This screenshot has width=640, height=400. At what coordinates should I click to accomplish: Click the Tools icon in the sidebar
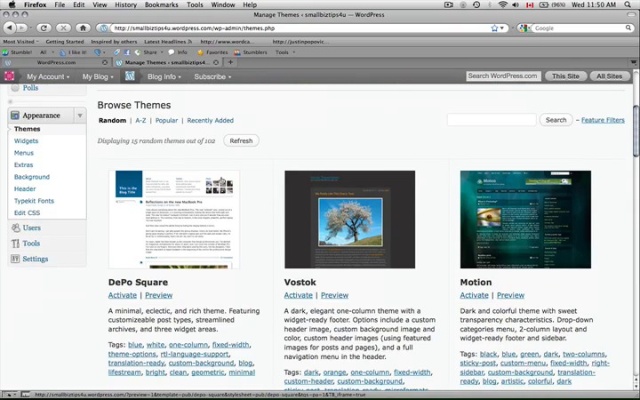coord(16,243)
